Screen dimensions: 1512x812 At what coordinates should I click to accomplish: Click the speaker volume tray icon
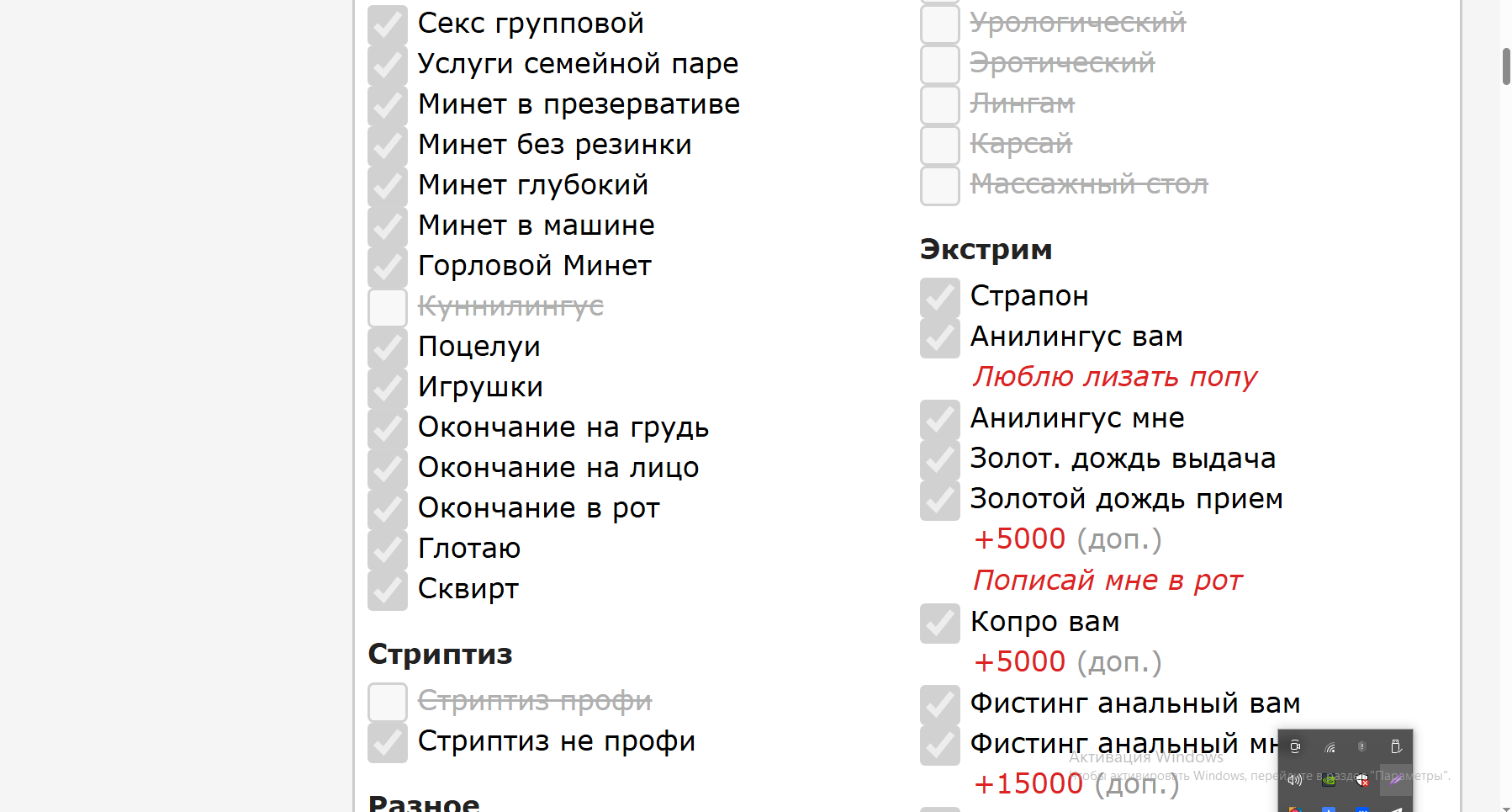coord(1295,780)
